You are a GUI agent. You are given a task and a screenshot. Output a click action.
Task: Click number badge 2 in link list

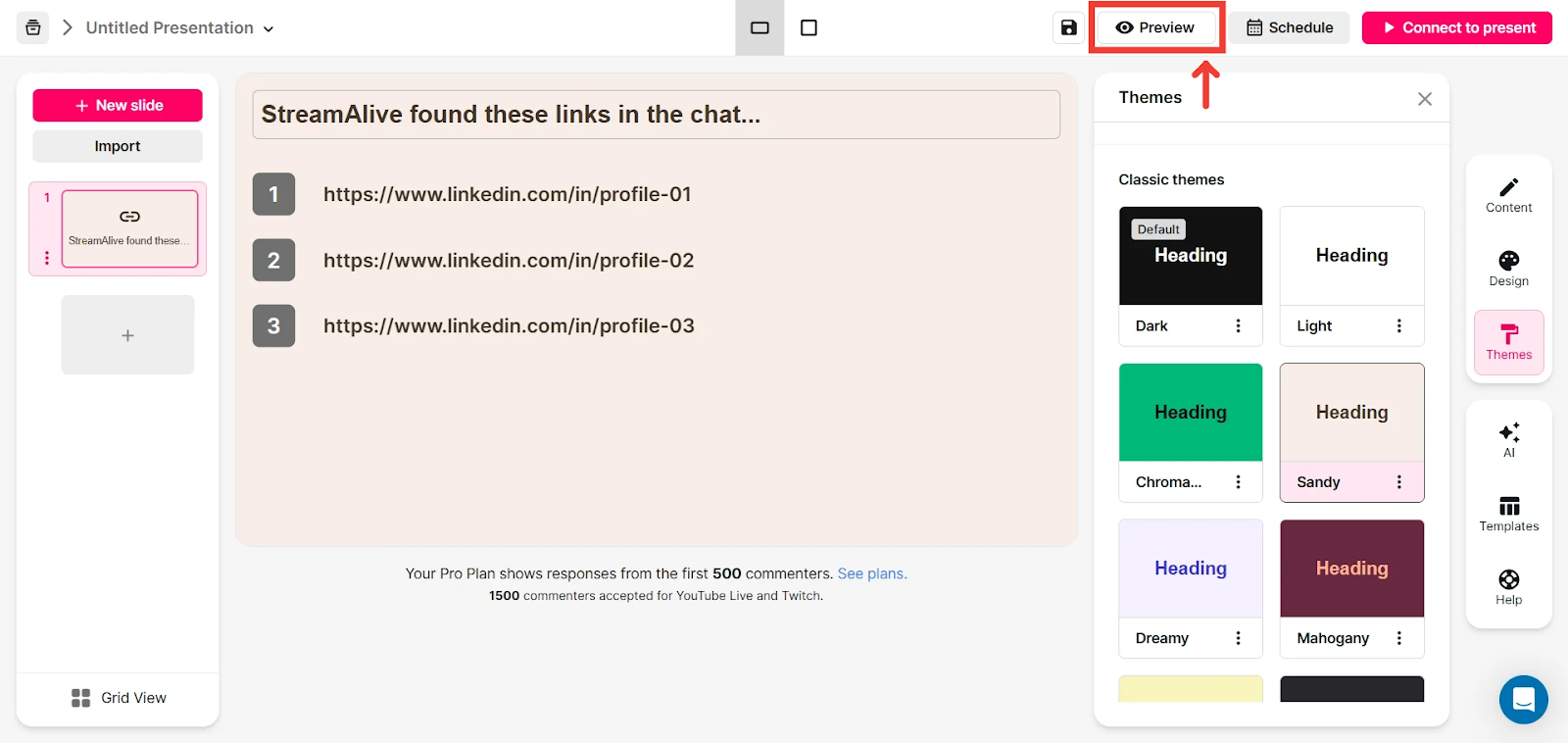pos(274,261)
